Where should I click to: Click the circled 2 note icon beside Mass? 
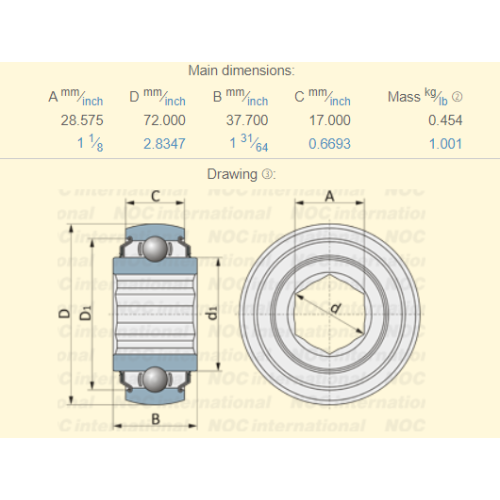tap(457, 97)
